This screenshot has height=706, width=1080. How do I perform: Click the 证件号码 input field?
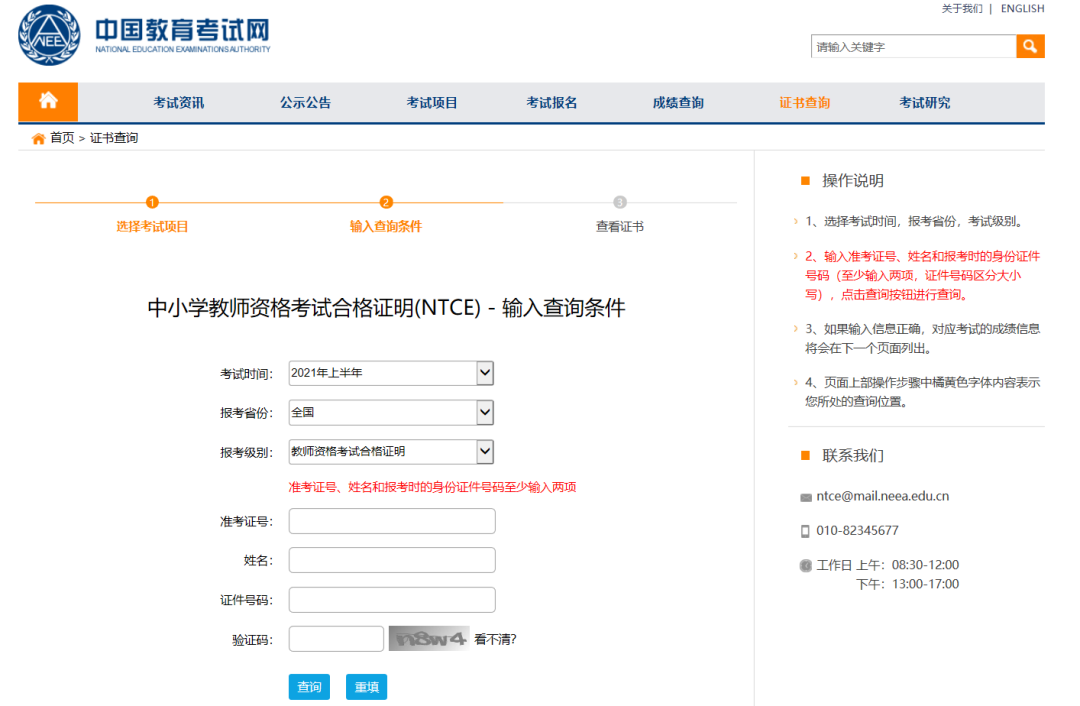point(392,599)
